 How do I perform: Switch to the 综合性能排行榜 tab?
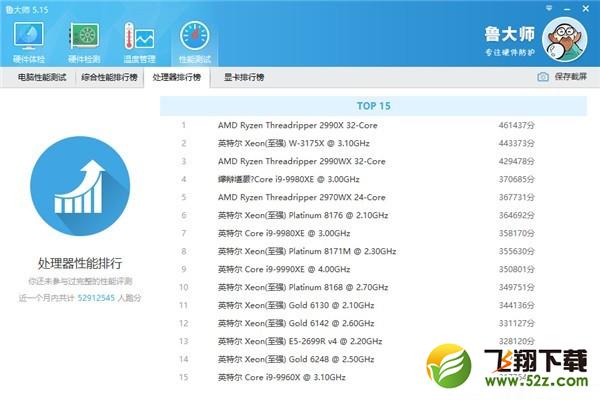coord(110,77)
